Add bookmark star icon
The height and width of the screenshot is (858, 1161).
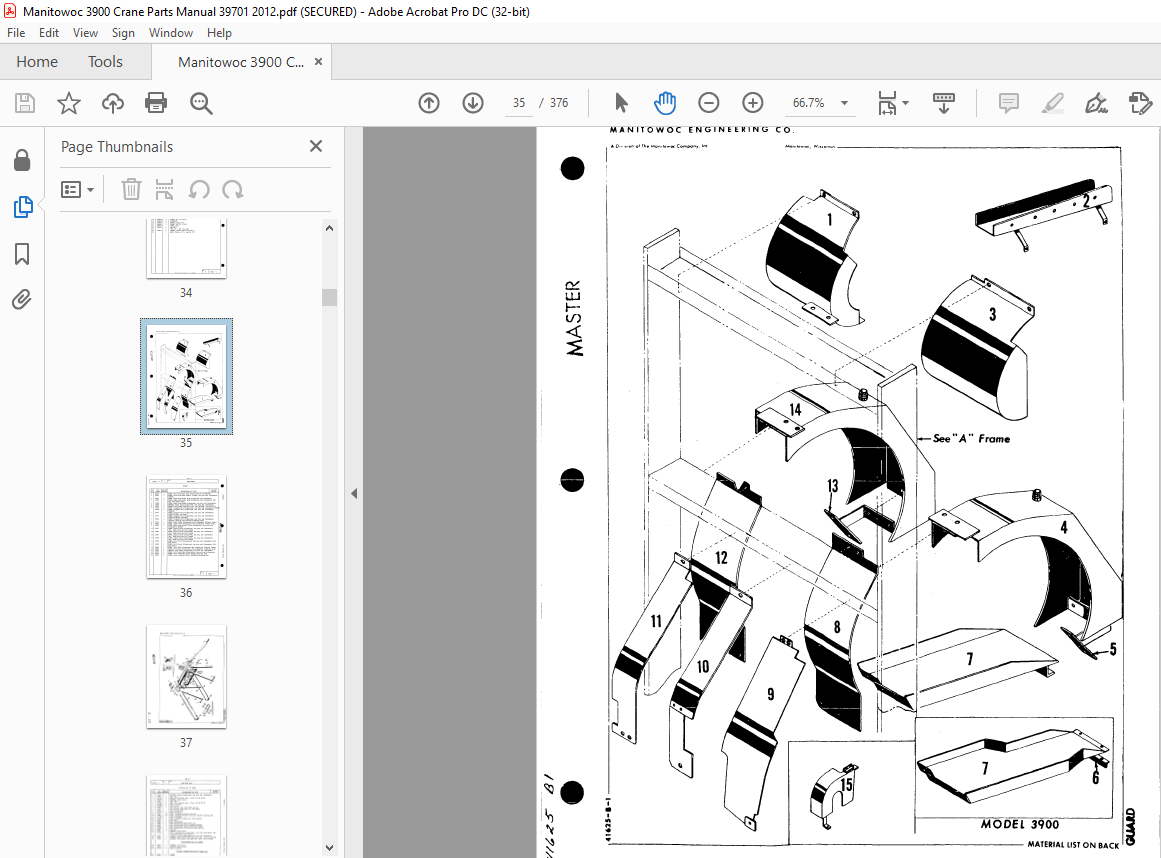[x=69, y=103]
